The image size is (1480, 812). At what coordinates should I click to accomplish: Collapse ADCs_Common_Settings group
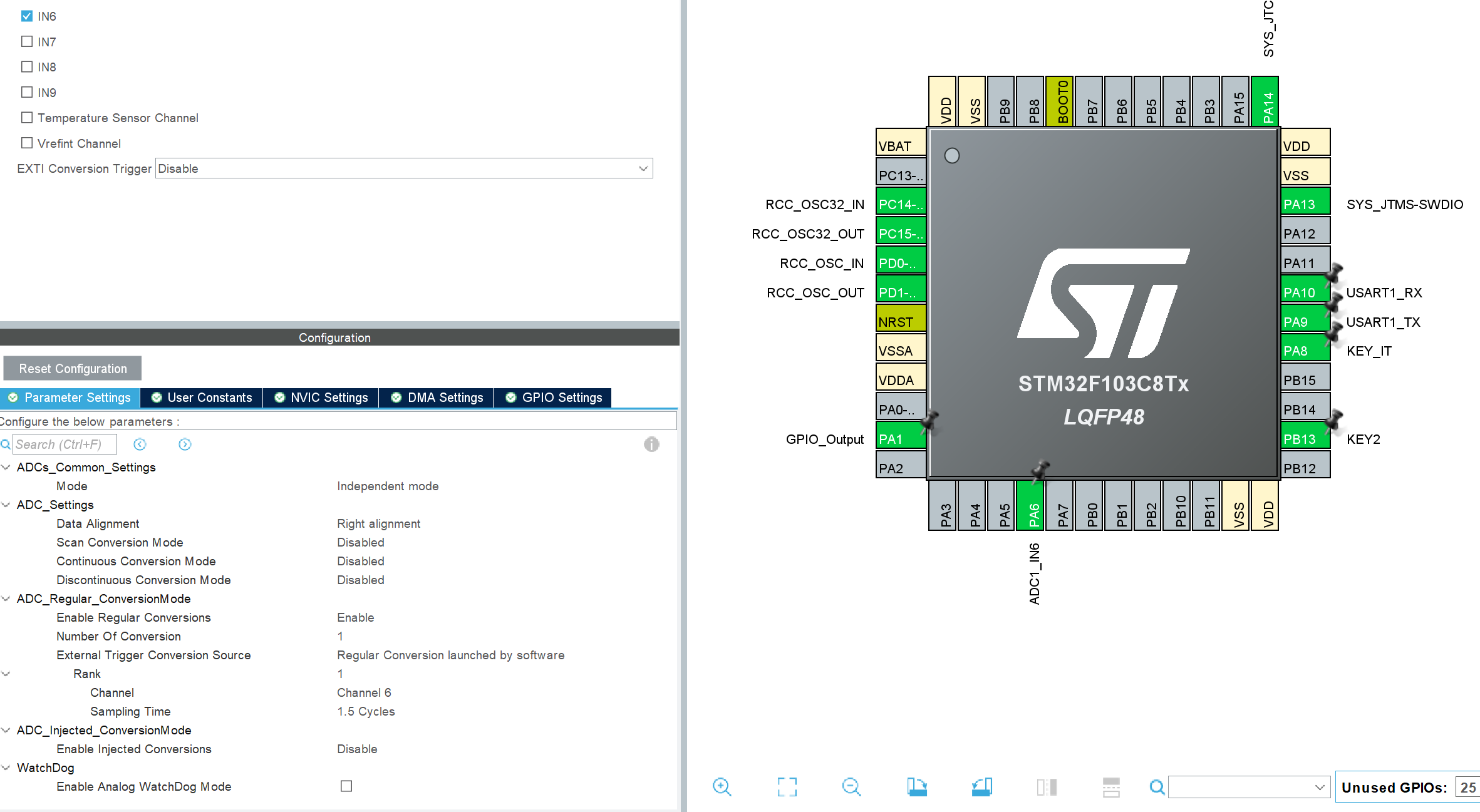pos(6,467)
